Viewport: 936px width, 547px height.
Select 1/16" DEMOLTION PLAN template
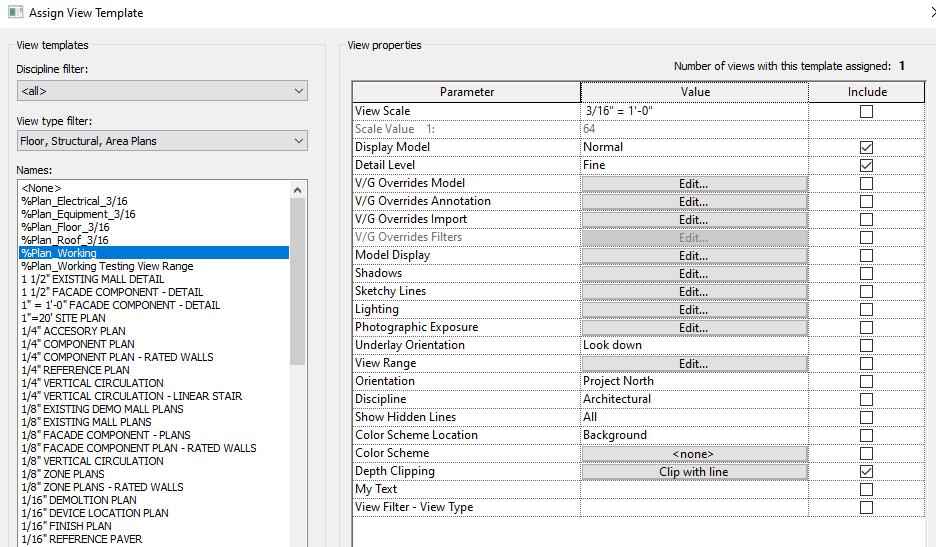(x=79, y=500)
